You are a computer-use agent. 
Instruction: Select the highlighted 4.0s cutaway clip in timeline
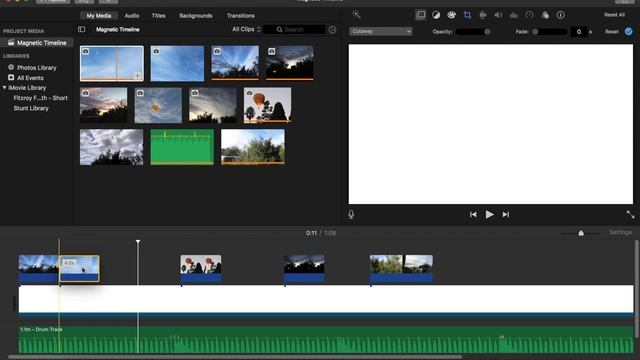[x=79, y=269]
